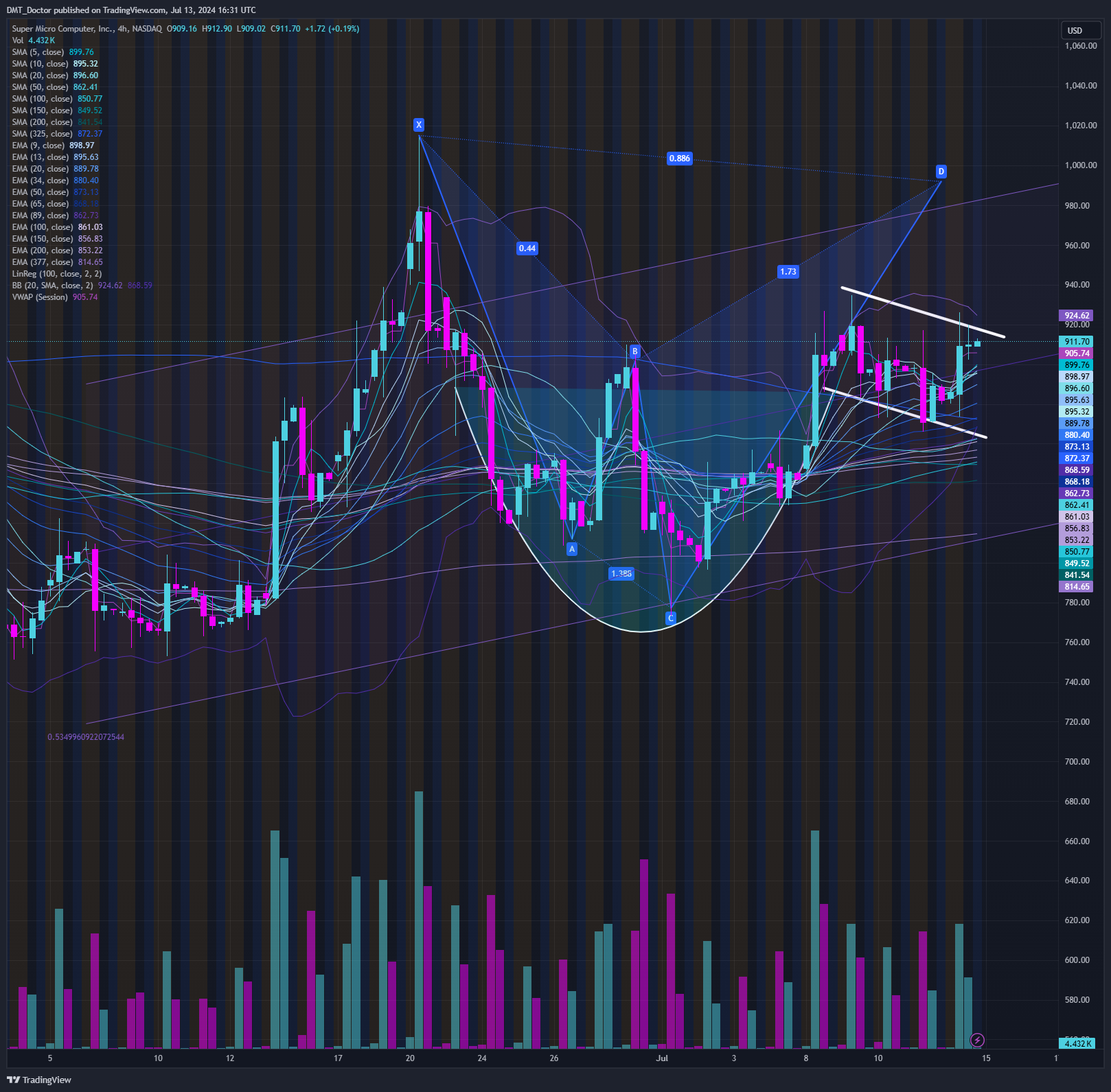Click the 700.00 price-axis level
The image size is (1111, 1092).
[x=1077, y=762]
